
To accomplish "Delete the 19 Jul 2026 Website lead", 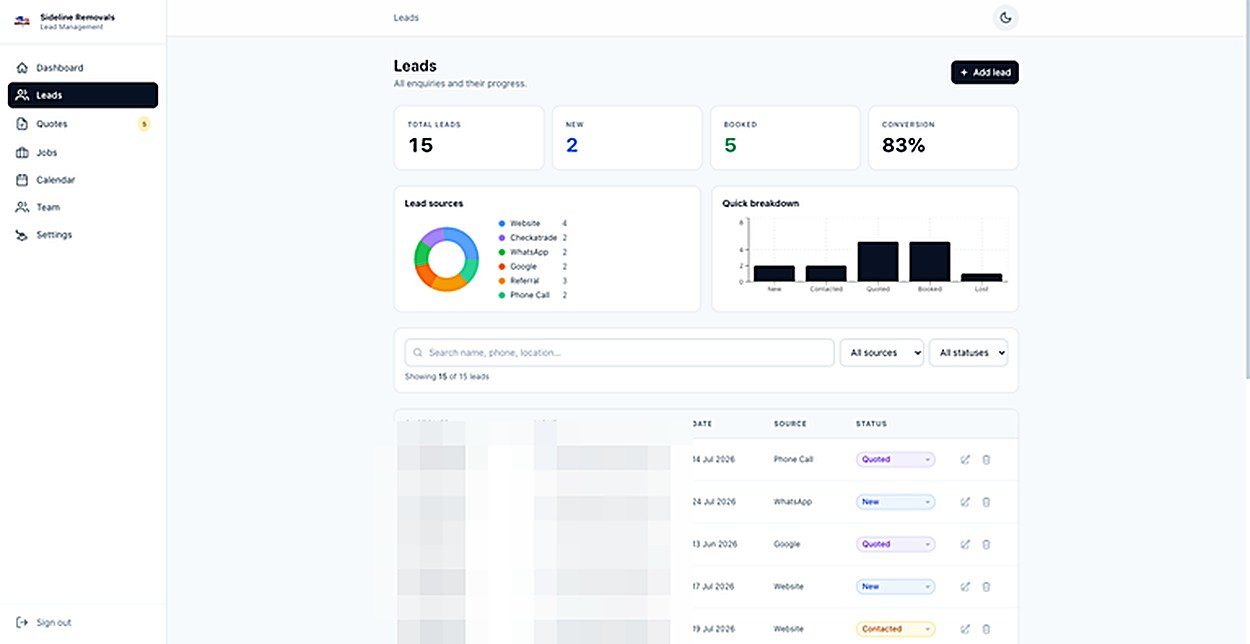I will point(986,629).
